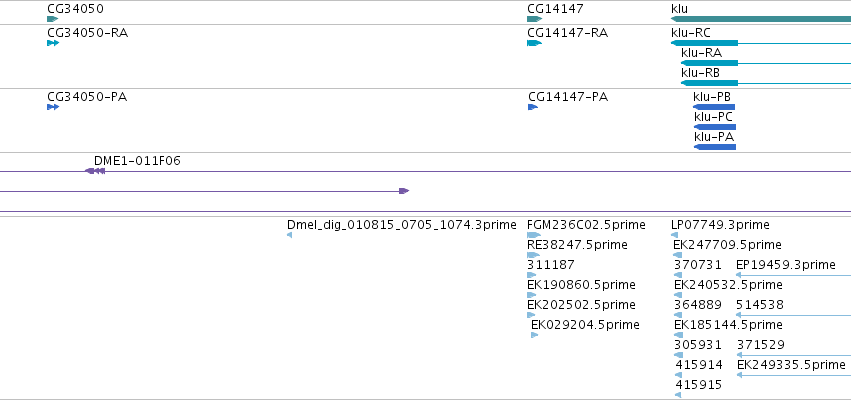Click the LP07749.3prime EST marker
This screenshot has height=400, width=851.
click(x=675, y=235)
